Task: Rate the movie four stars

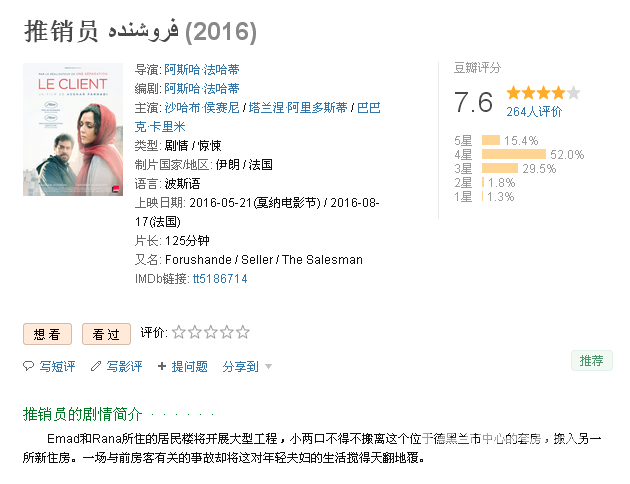Action: [227, 332]
